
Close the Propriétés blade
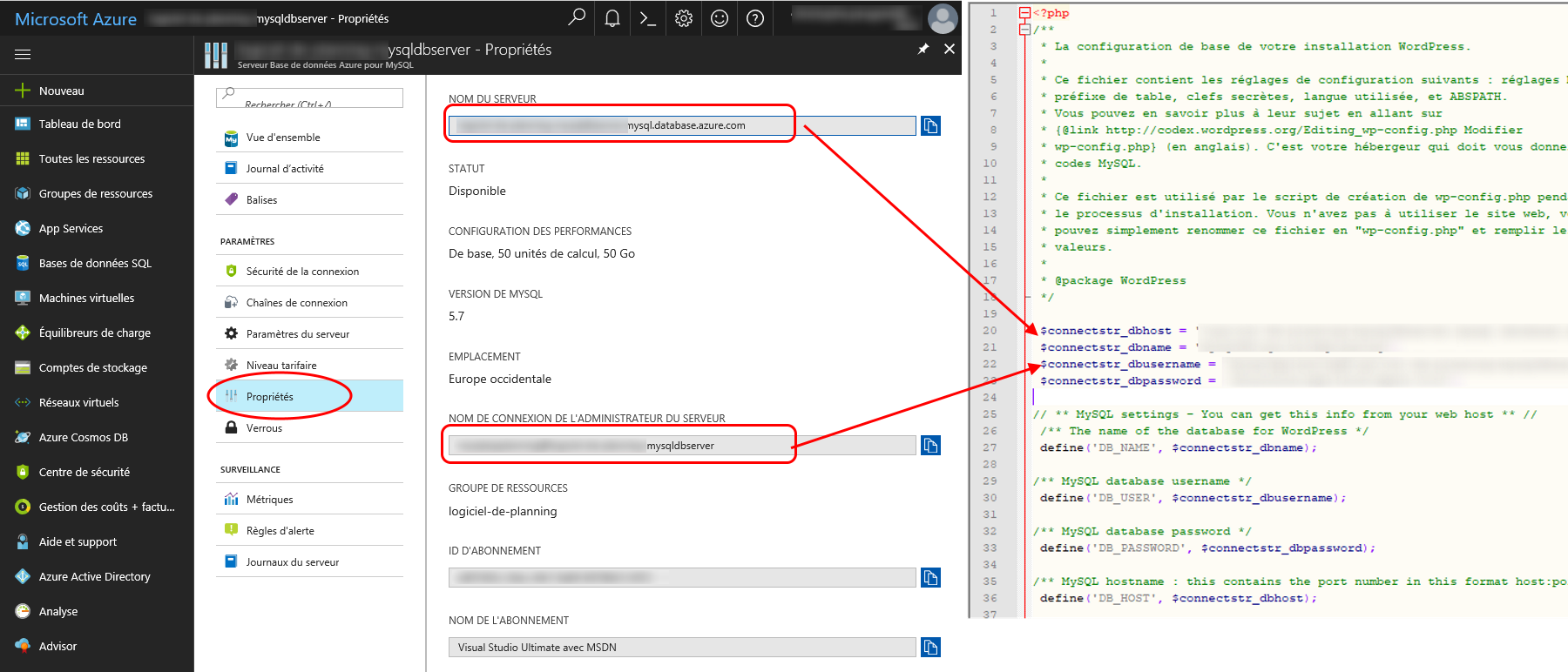(x=950, y=49)
